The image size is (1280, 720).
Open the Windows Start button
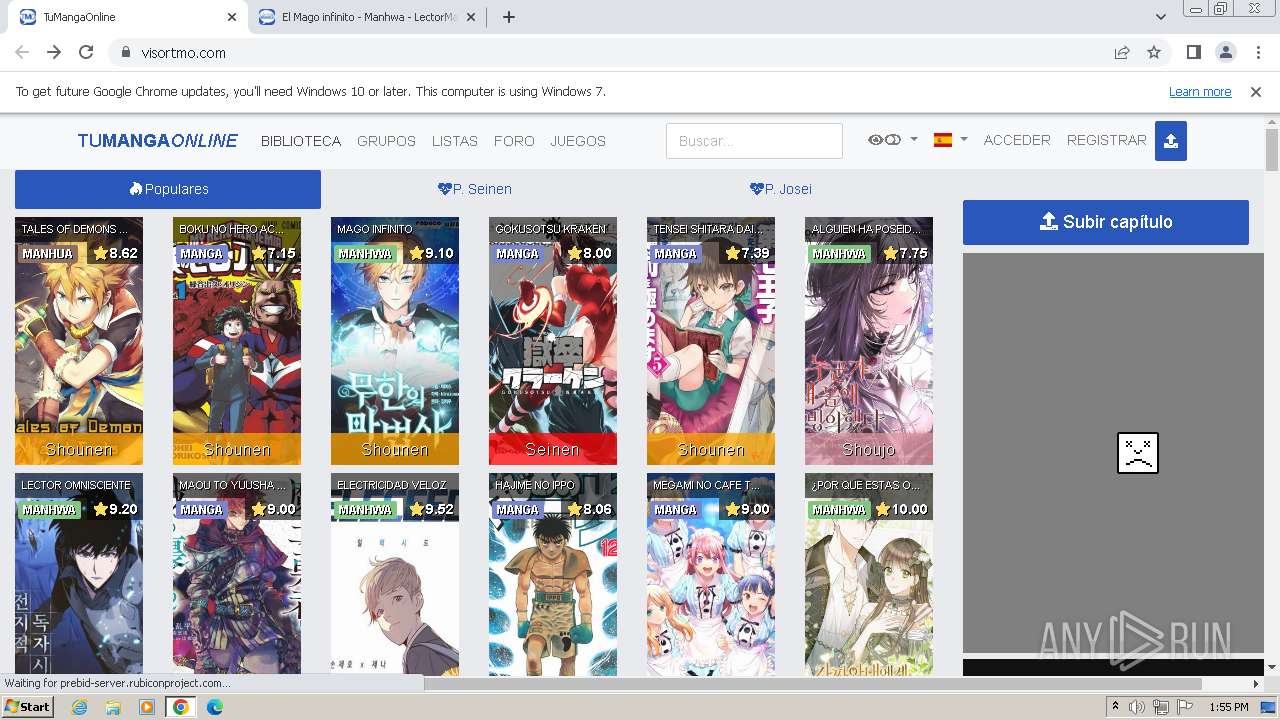coord(27,706)
